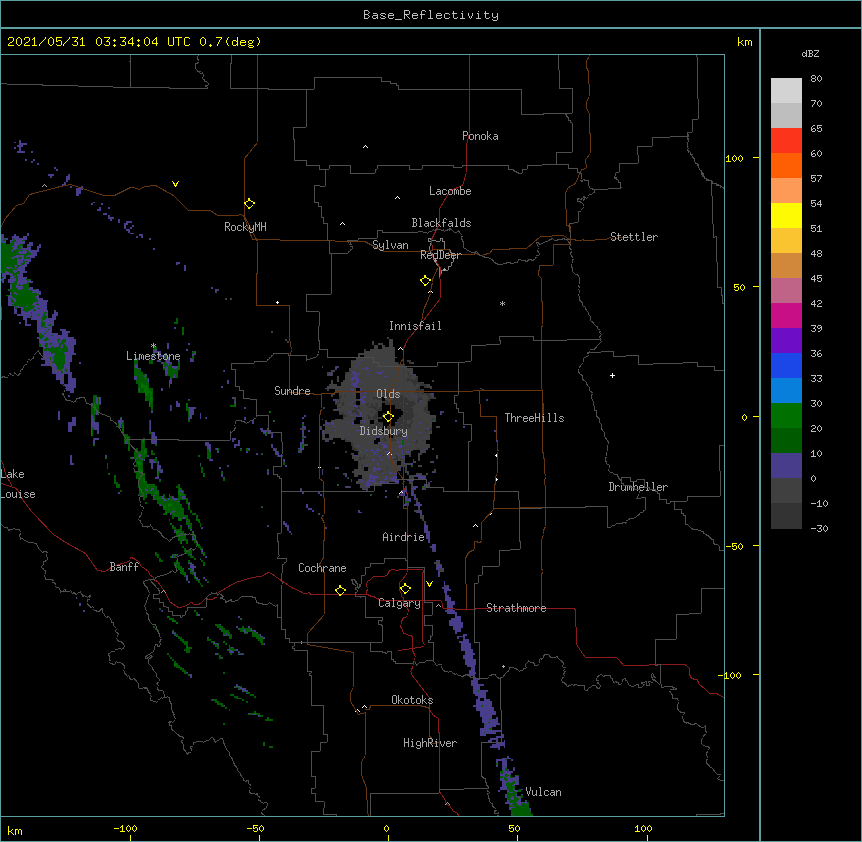Click the magenta 42 dBZ legend swatch

coord(786,315)
